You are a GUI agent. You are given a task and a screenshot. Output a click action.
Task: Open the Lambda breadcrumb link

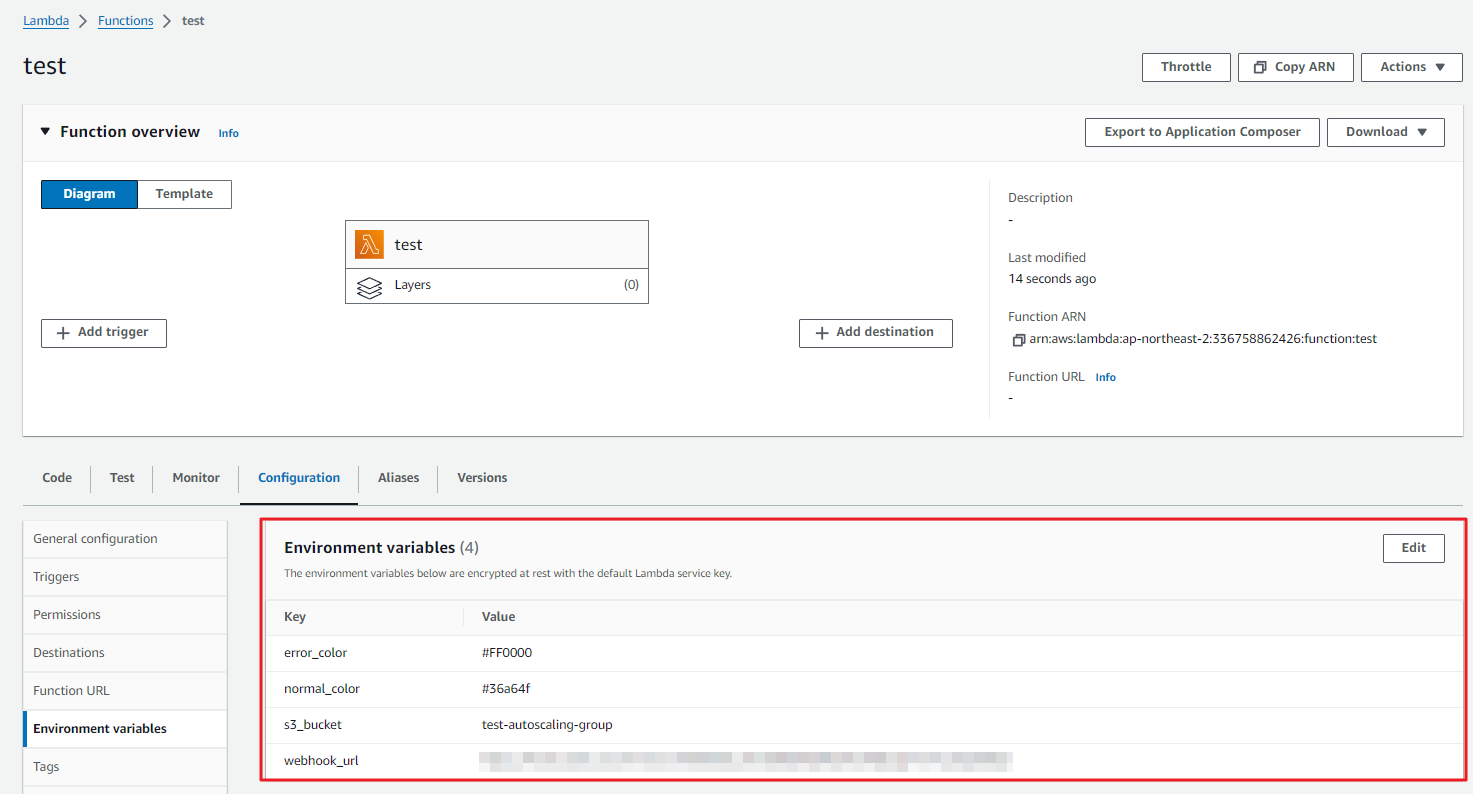click(x=46, y=21)
